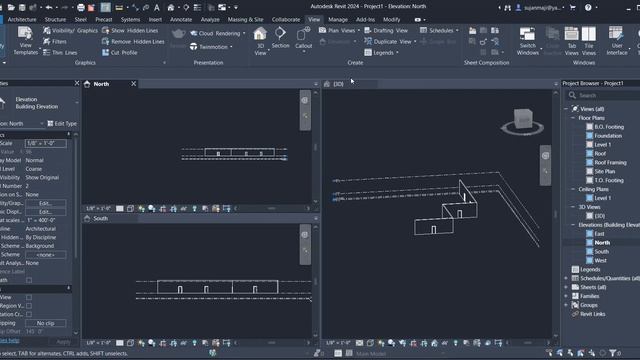Click the help question mark icon
The height and width of the screenshot is (360, 640).
click(588, 7)
